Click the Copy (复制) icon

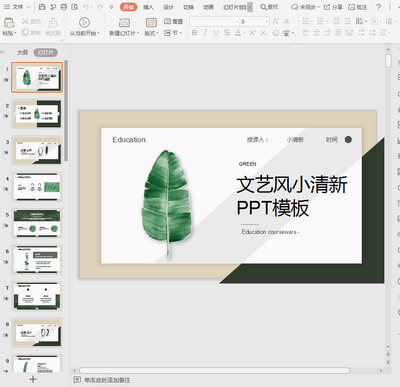(x=25, y=33)
